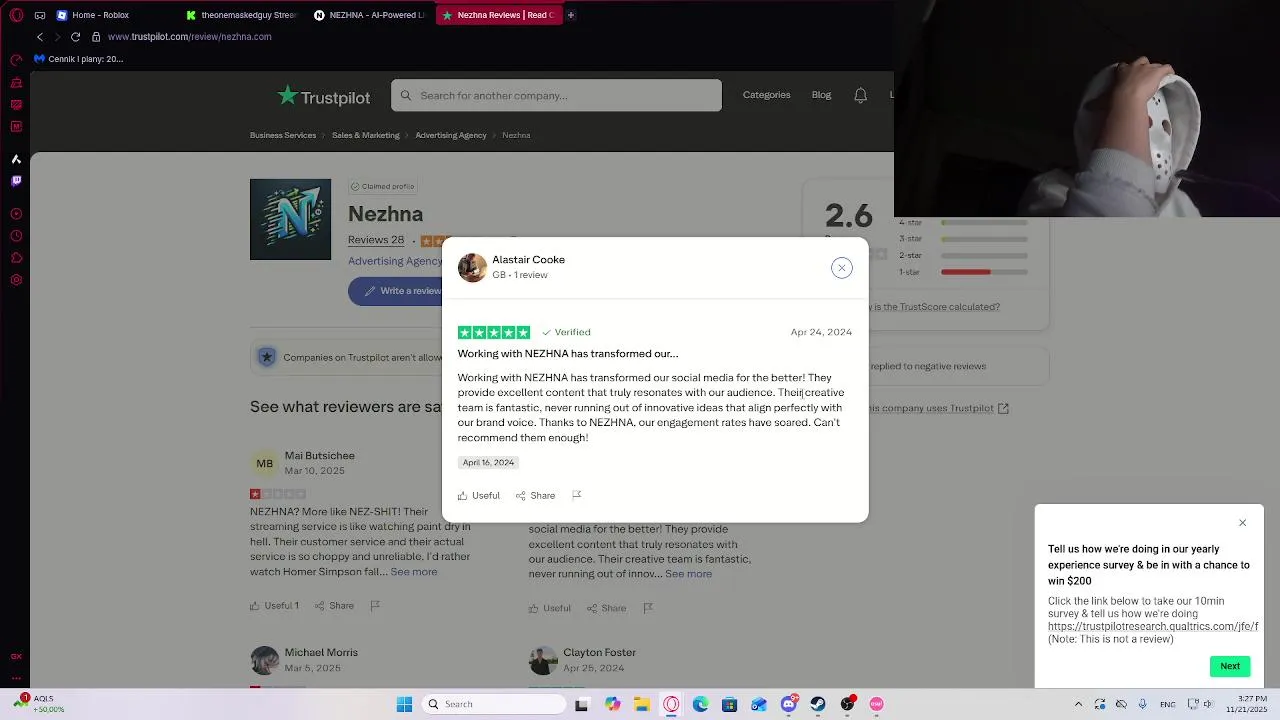
Task: Open the Qualtrics survey link
Action: tap(1153, 626)
